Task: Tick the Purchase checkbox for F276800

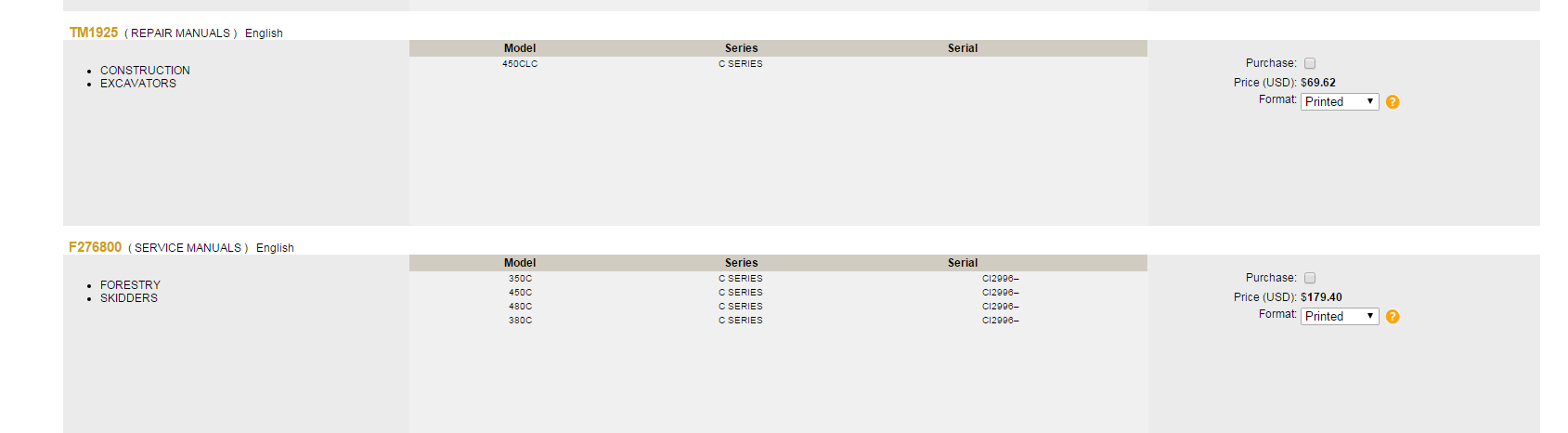Action: [1310, 278]
